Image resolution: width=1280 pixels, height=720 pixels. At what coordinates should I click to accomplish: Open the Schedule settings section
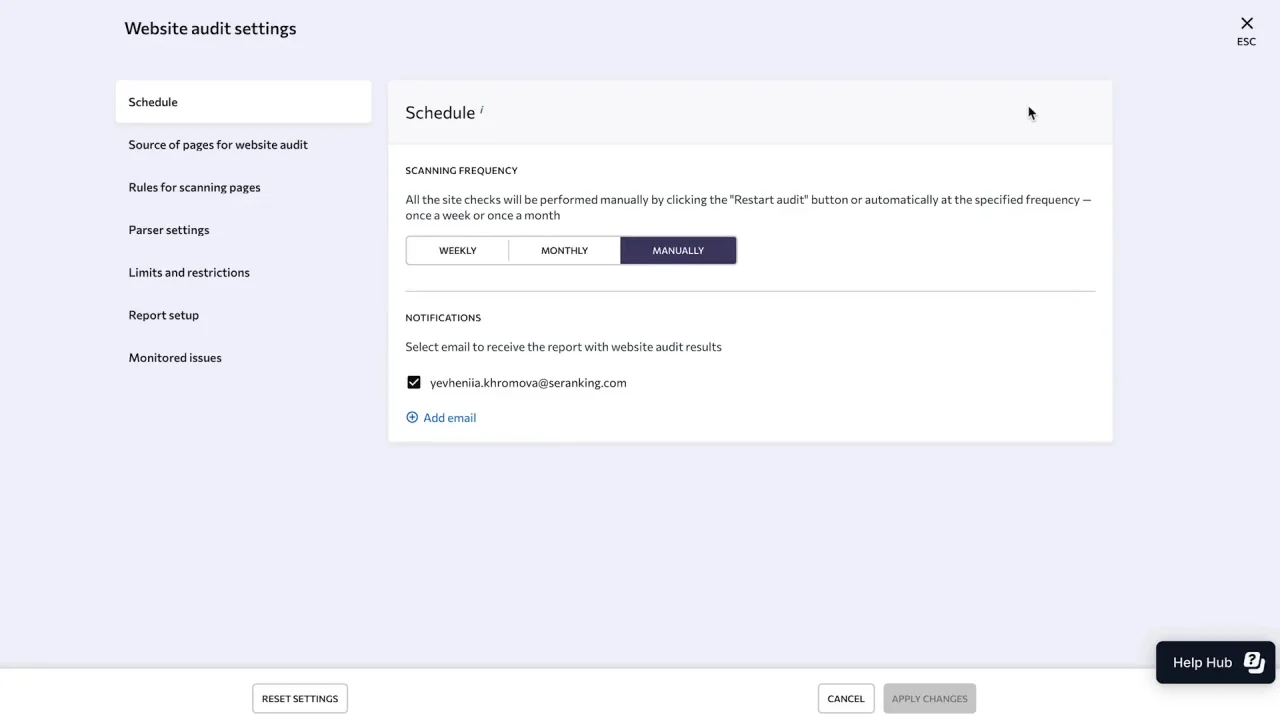[243, 102]
